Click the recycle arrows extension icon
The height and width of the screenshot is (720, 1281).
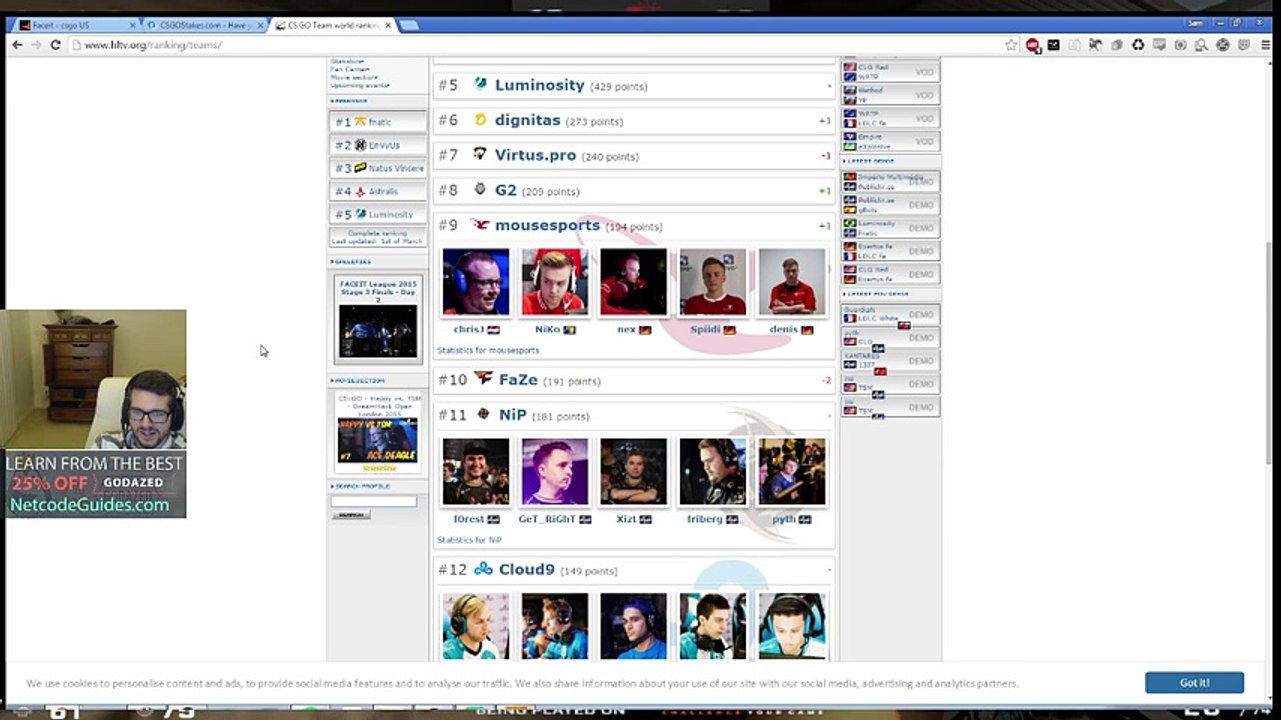point(1138,45)
